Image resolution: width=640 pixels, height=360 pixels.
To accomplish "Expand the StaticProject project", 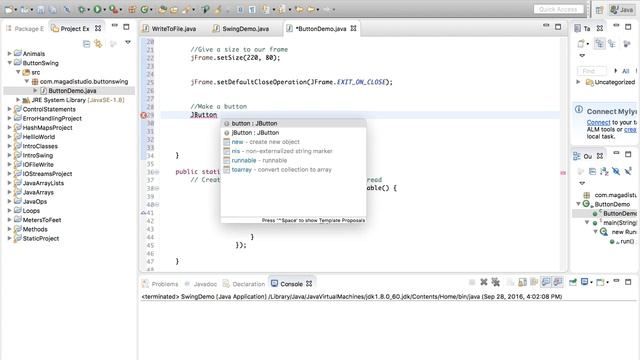I will click(x=10, y=238).
